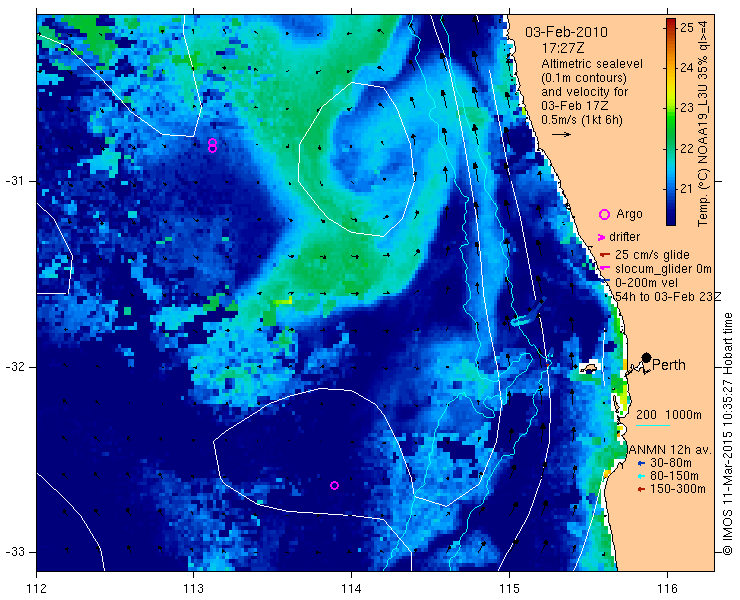740x600 pixels.
Task: Click the 113 longitude axis label
Action: pos(193,589)
